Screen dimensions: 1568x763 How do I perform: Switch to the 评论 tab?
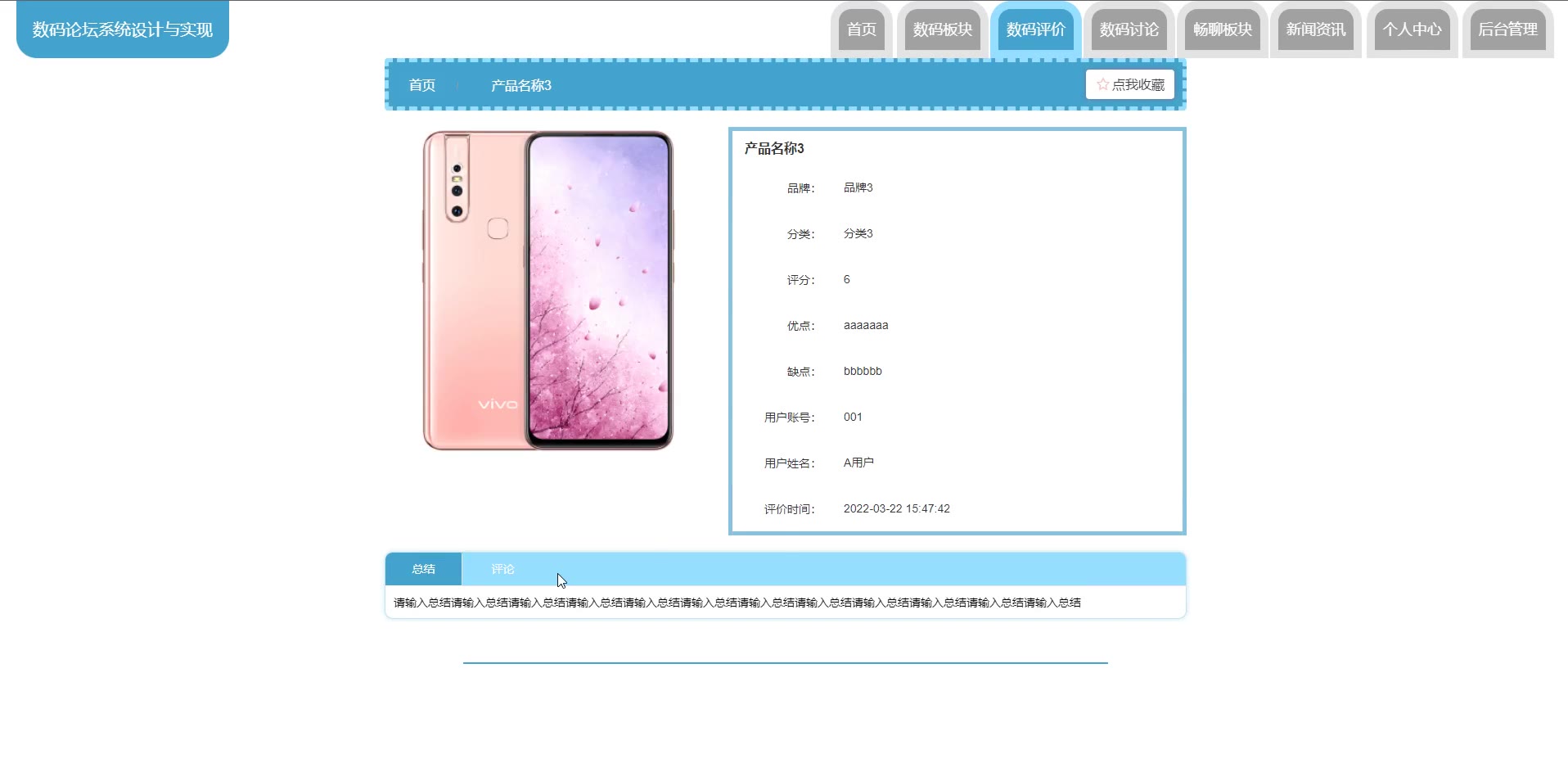point(502,569)
